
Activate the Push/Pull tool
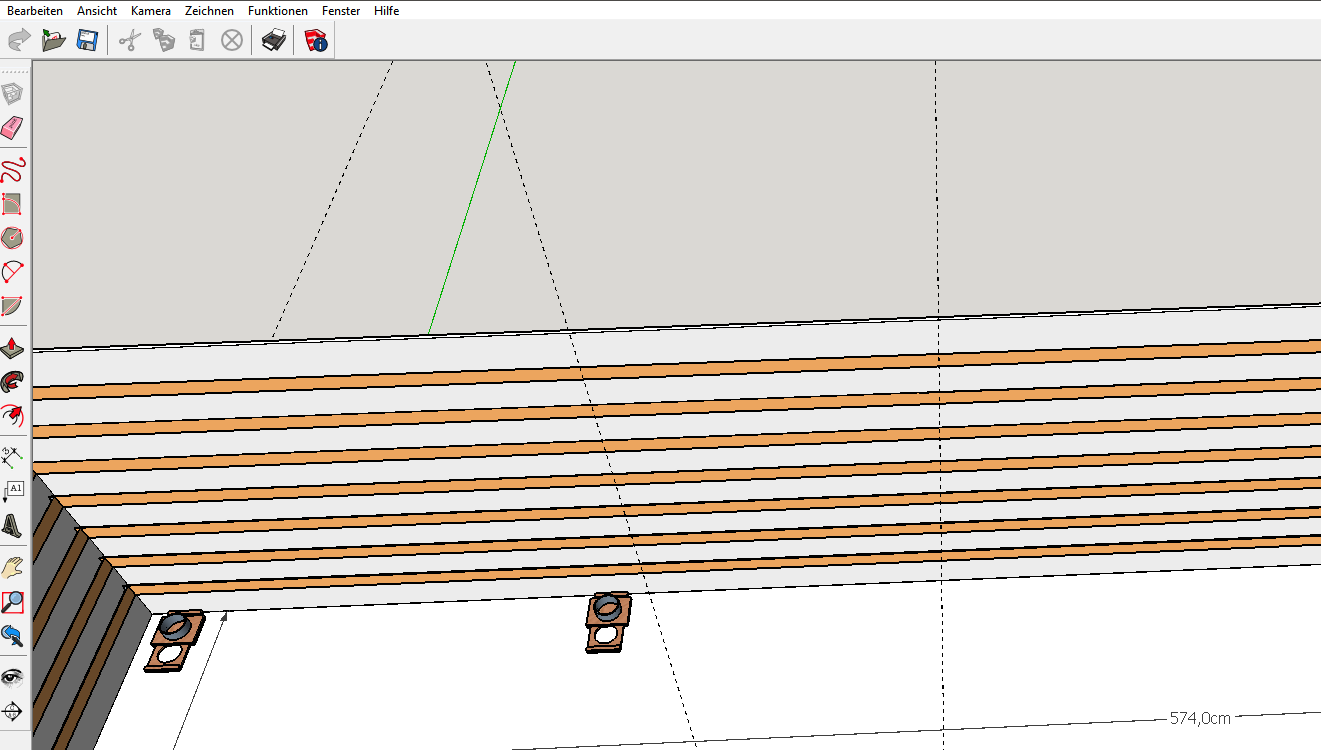coord(12,348)
